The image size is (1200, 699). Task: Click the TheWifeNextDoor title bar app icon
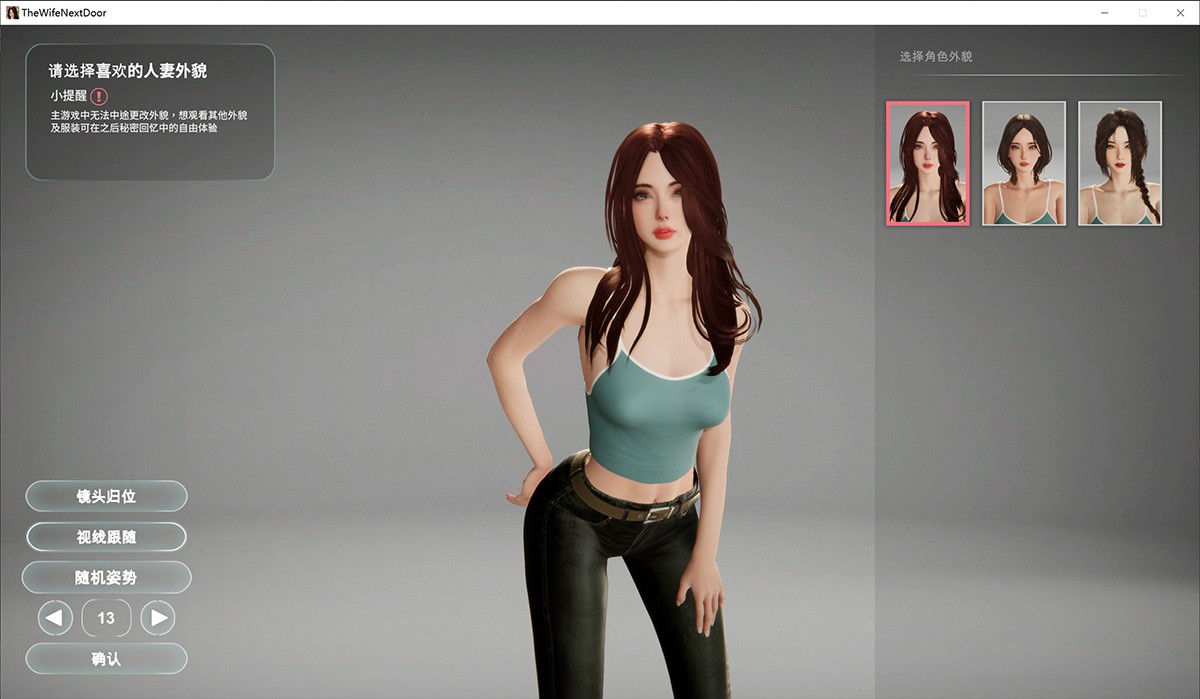coord(12,12)
